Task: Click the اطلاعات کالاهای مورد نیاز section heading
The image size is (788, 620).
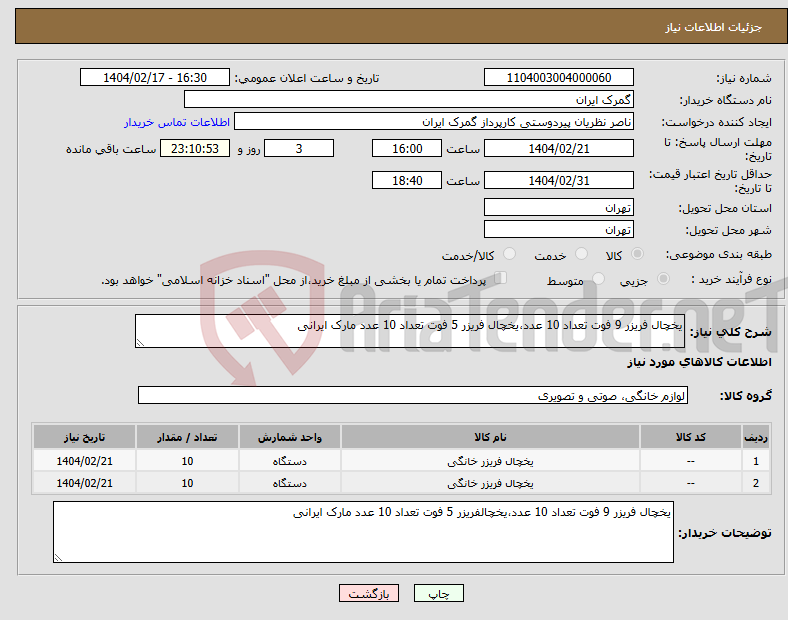Action: pos(699,362)
